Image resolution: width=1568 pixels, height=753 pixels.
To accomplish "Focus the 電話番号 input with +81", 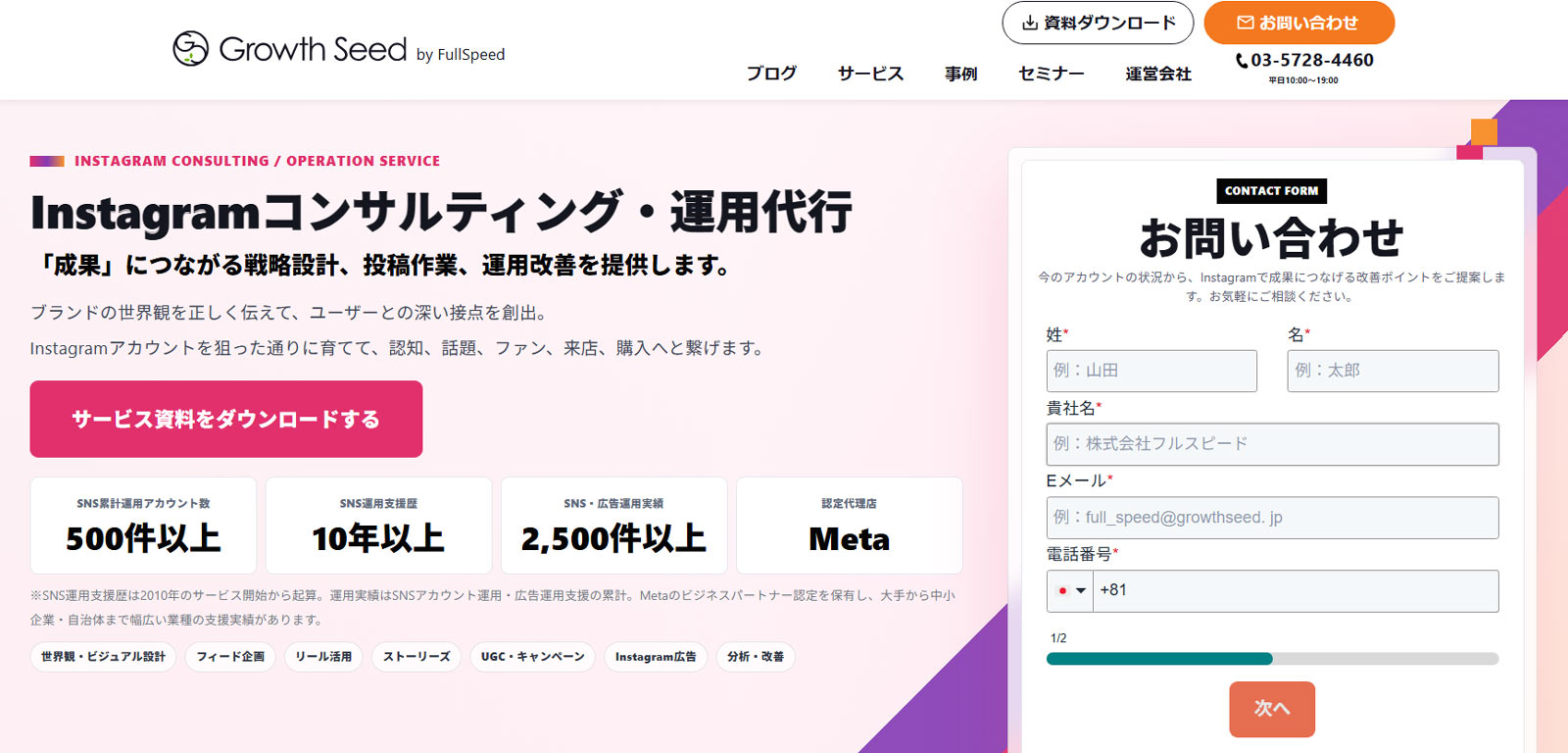I will [x=1296, y=591].
